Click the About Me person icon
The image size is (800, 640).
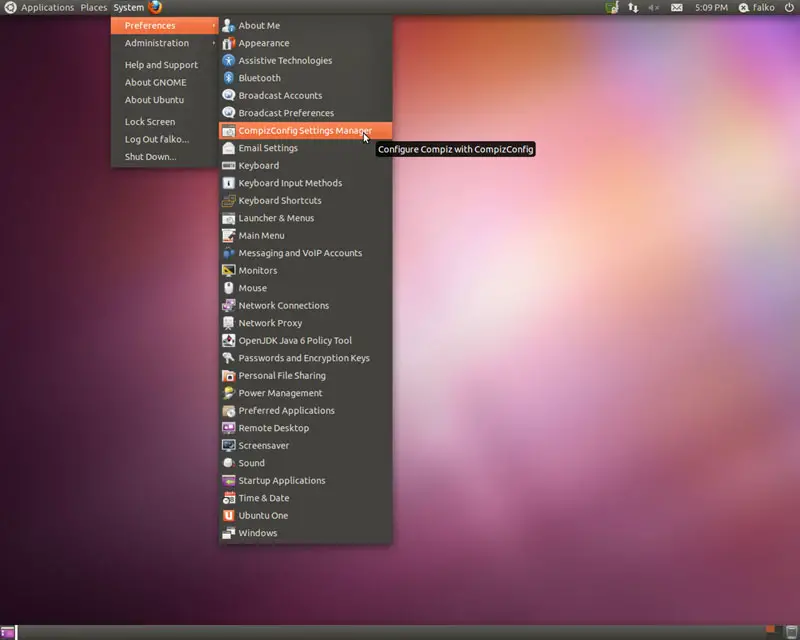click(x=229, y=26)
